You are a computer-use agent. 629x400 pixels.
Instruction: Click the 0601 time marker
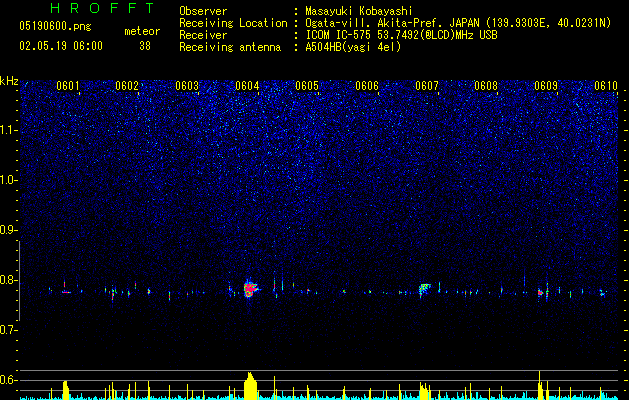67,86
